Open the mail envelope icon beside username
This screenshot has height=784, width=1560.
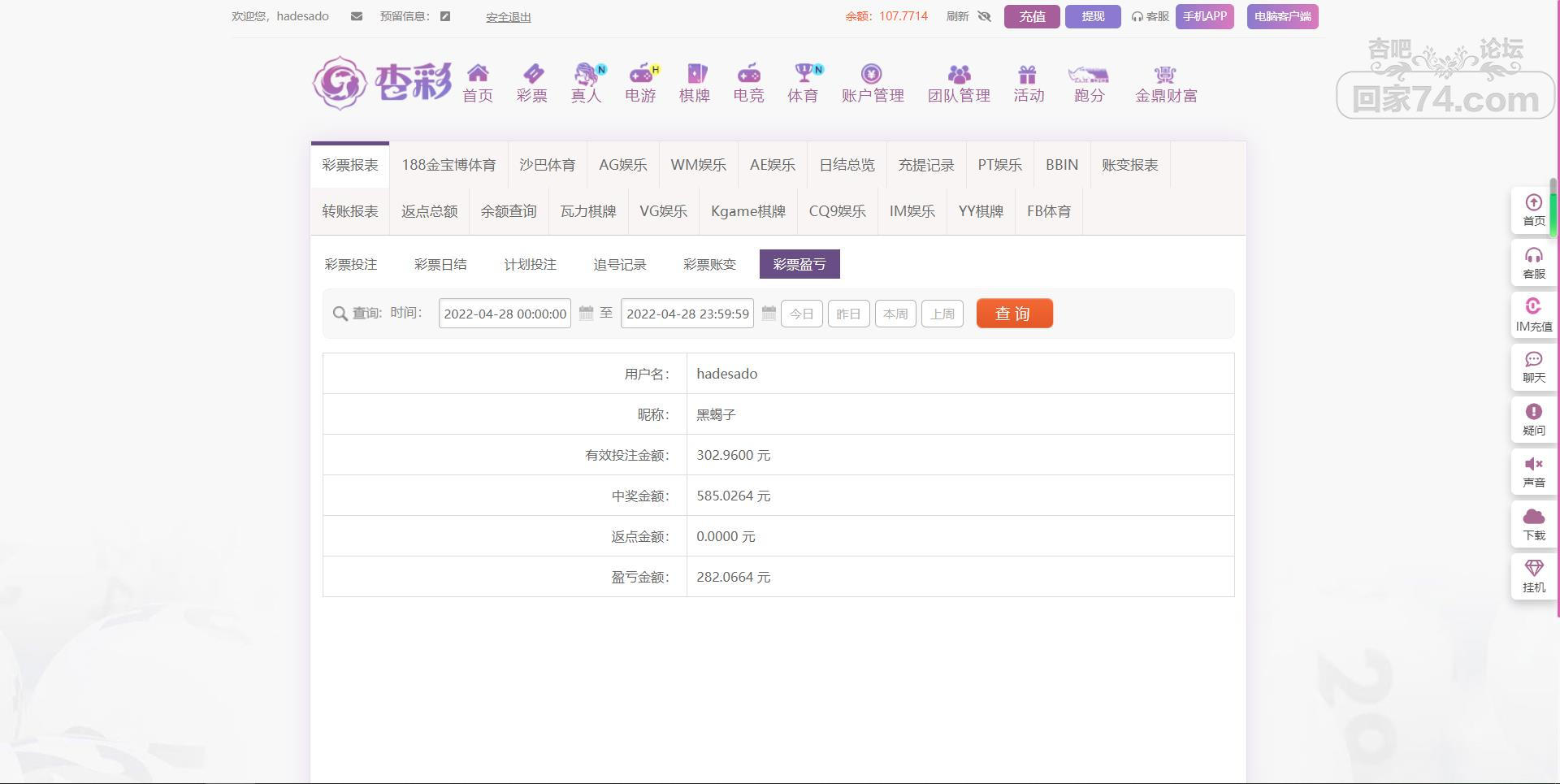356,16
